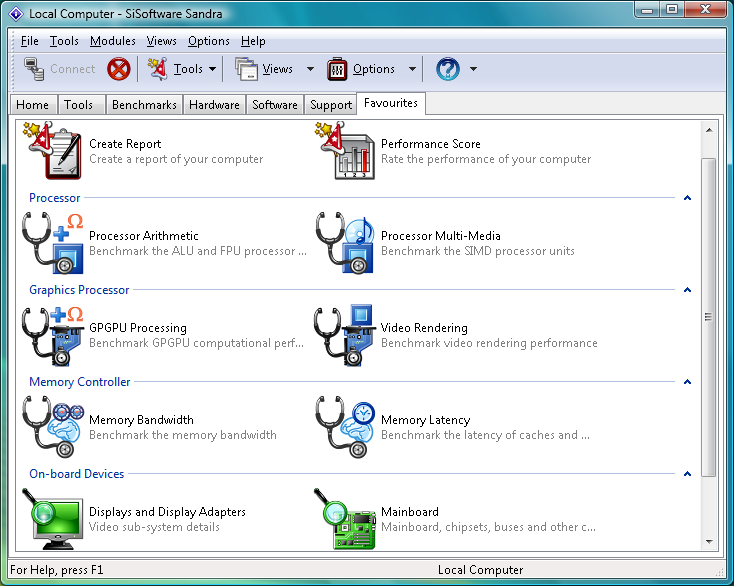This screenshot has height=586, width=734.
Task: Start the Memory Bandwidth benchmark icon
Action: click(x=53, y=427)
